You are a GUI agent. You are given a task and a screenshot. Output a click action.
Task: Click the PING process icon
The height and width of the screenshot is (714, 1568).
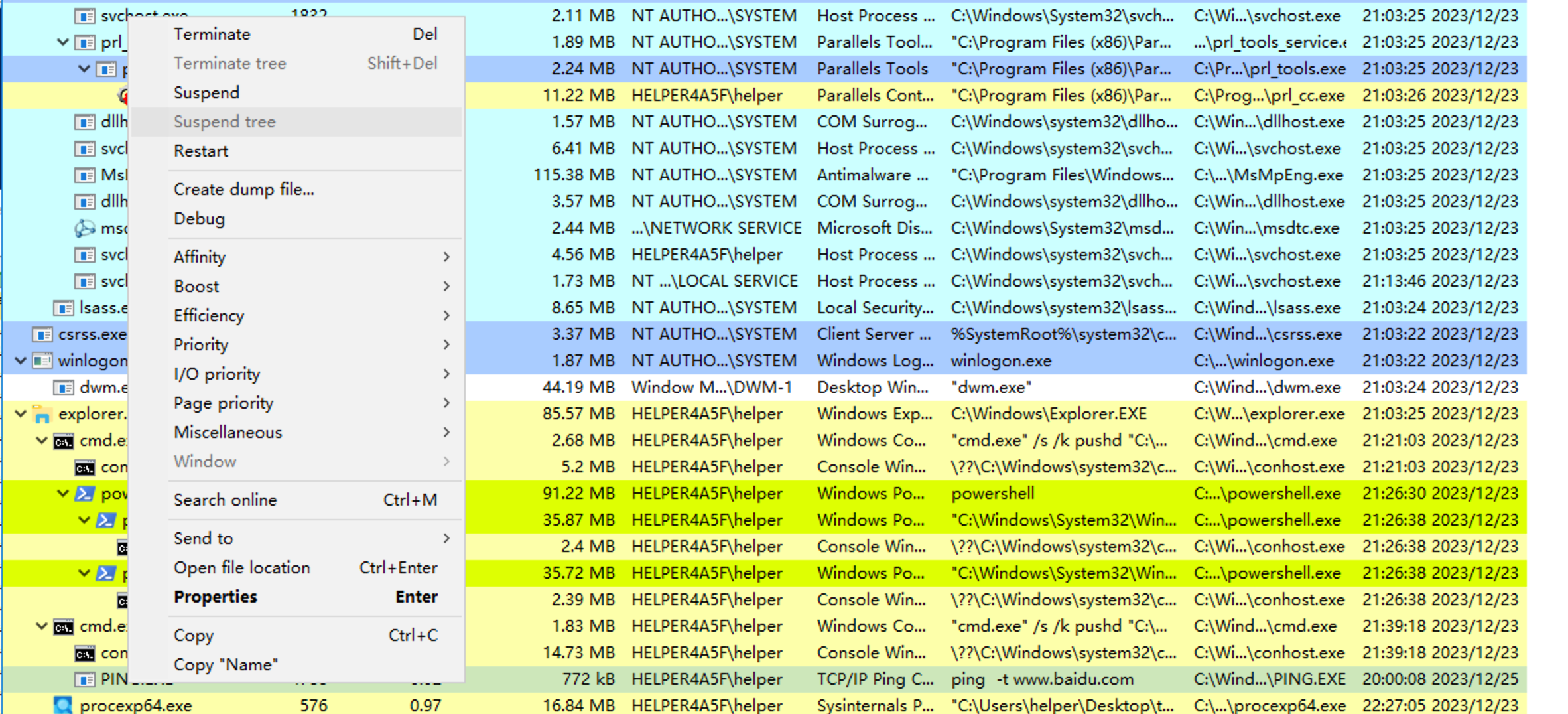pos(84,679)
